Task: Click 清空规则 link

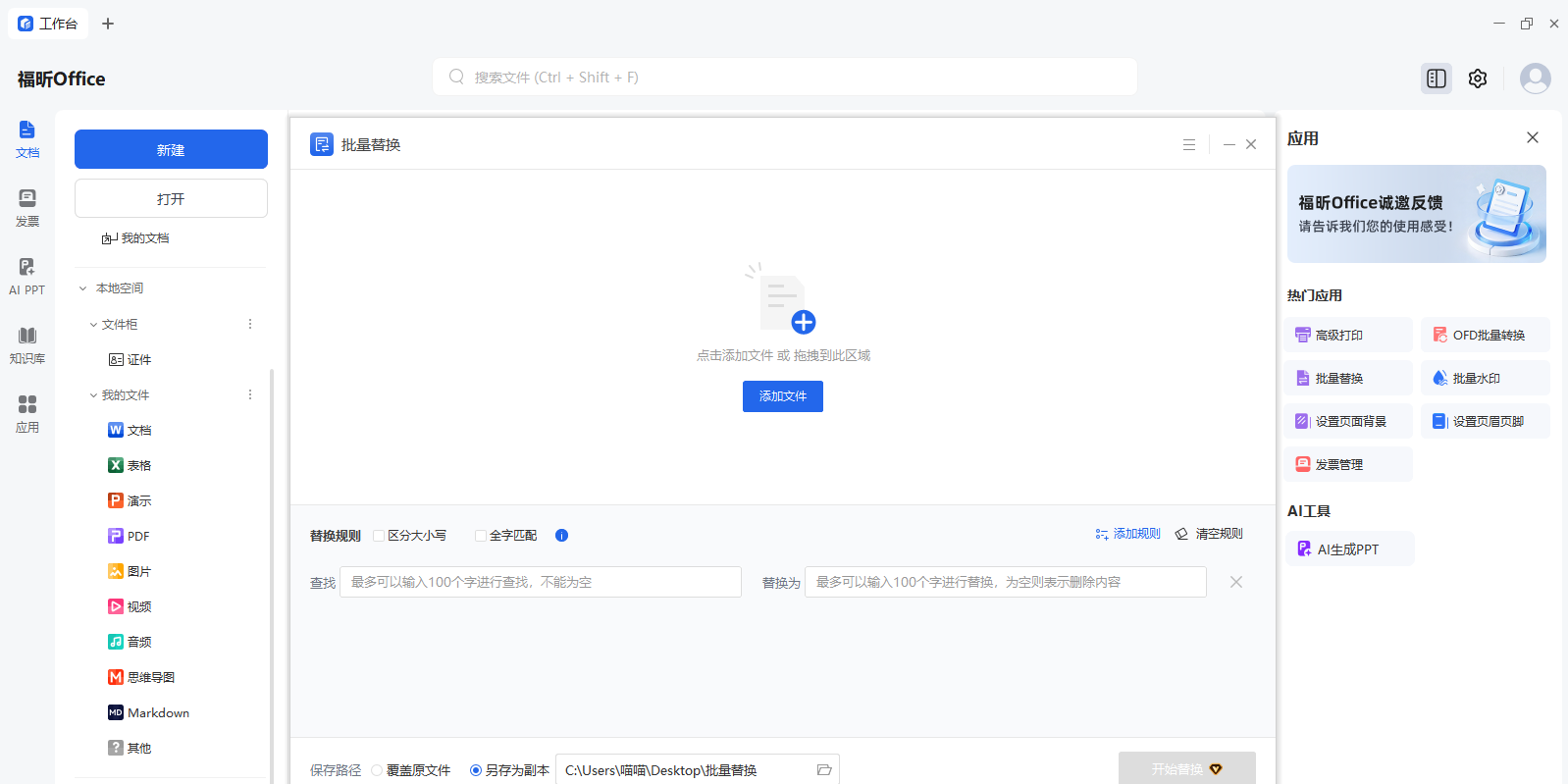Action: (x=1209, y=534)
